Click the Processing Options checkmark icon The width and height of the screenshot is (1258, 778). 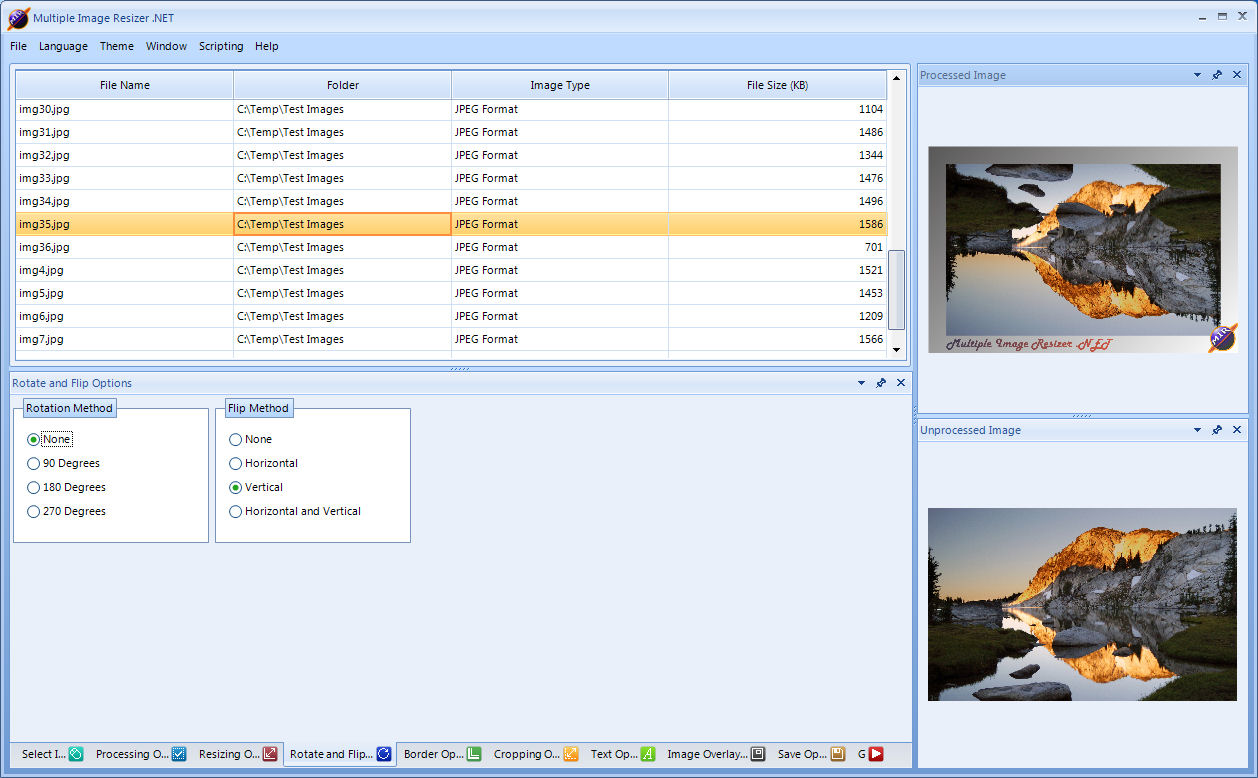pos(179,754)
